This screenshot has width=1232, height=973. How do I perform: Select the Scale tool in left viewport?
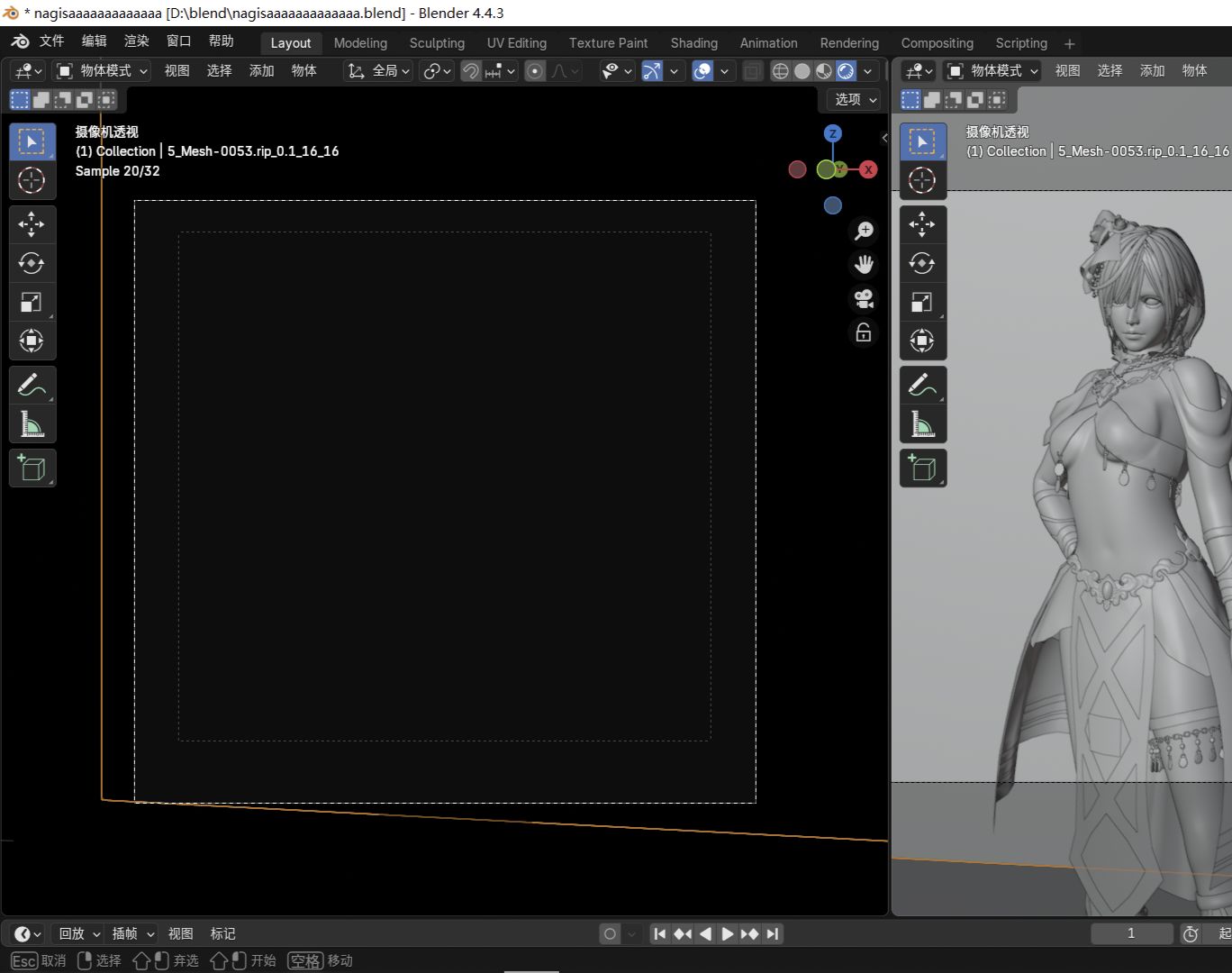pyautogui.click(x=32, y=303)
